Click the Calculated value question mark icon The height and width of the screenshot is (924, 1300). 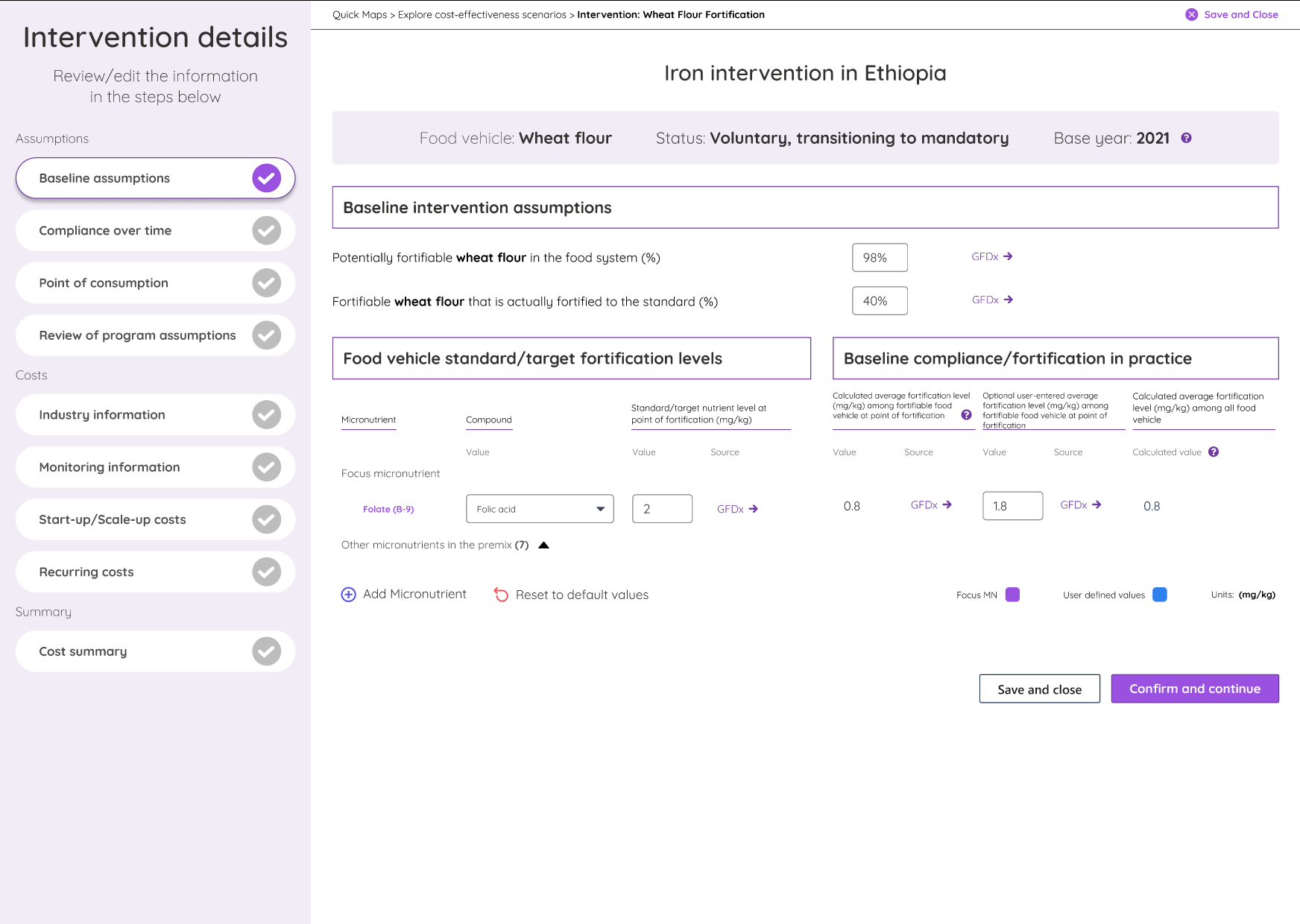pos(1214,452)
